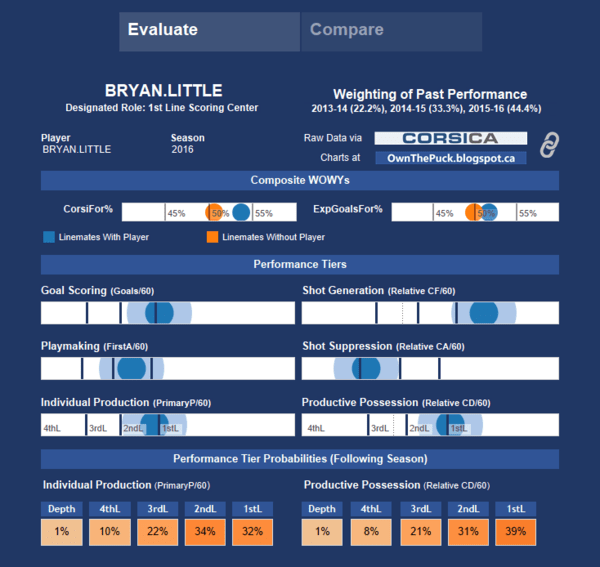Click the chain link icon
The image size is (600, 567).
point(548,145)
